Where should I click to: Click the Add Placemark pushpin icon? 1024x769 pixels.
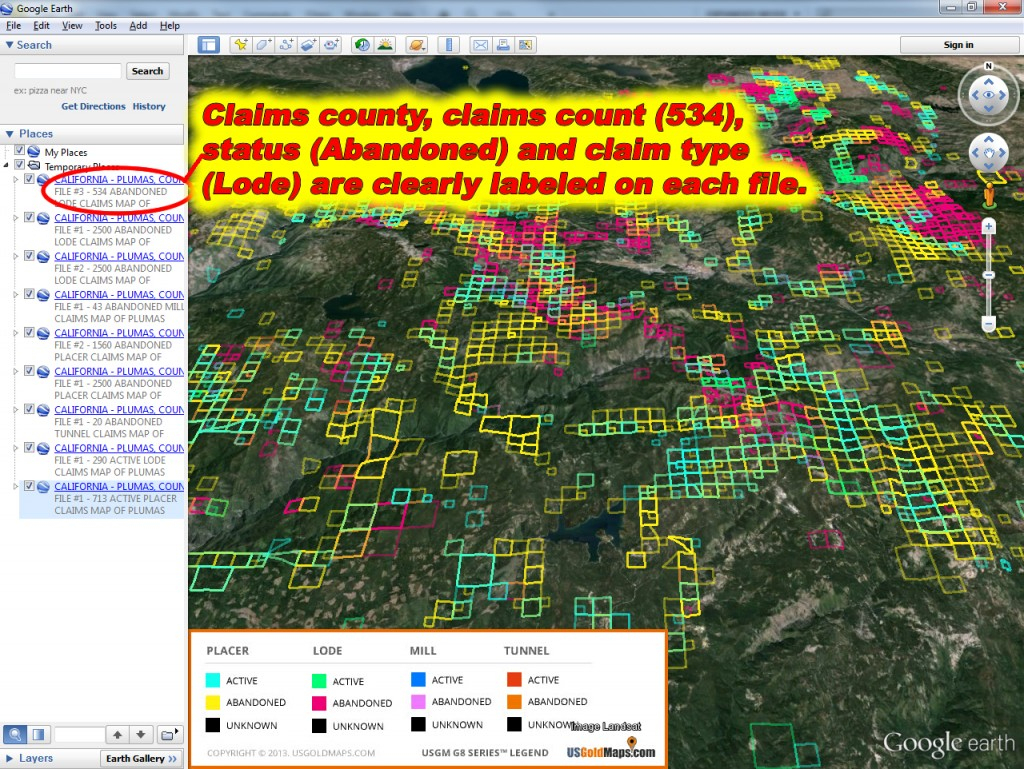[x=240, y=45]
